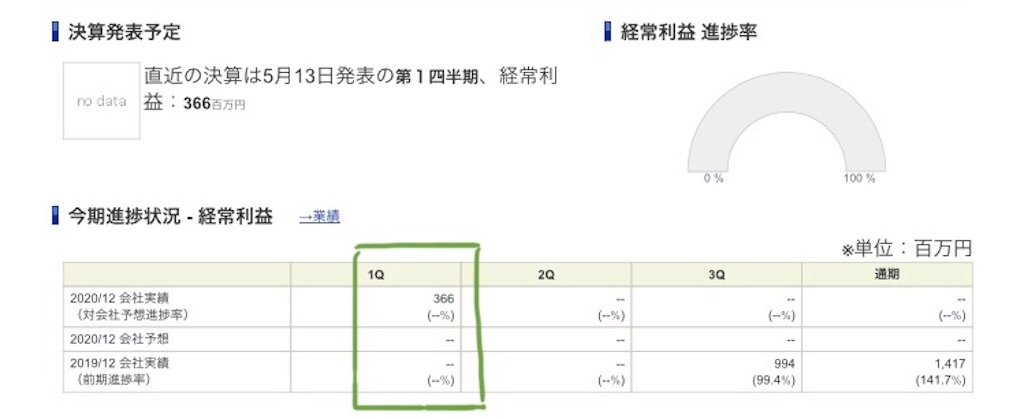Click the no data thumbnail box
Image resolution: width=1024 pixels, height=419 pixels.
[x=102, y=101]
